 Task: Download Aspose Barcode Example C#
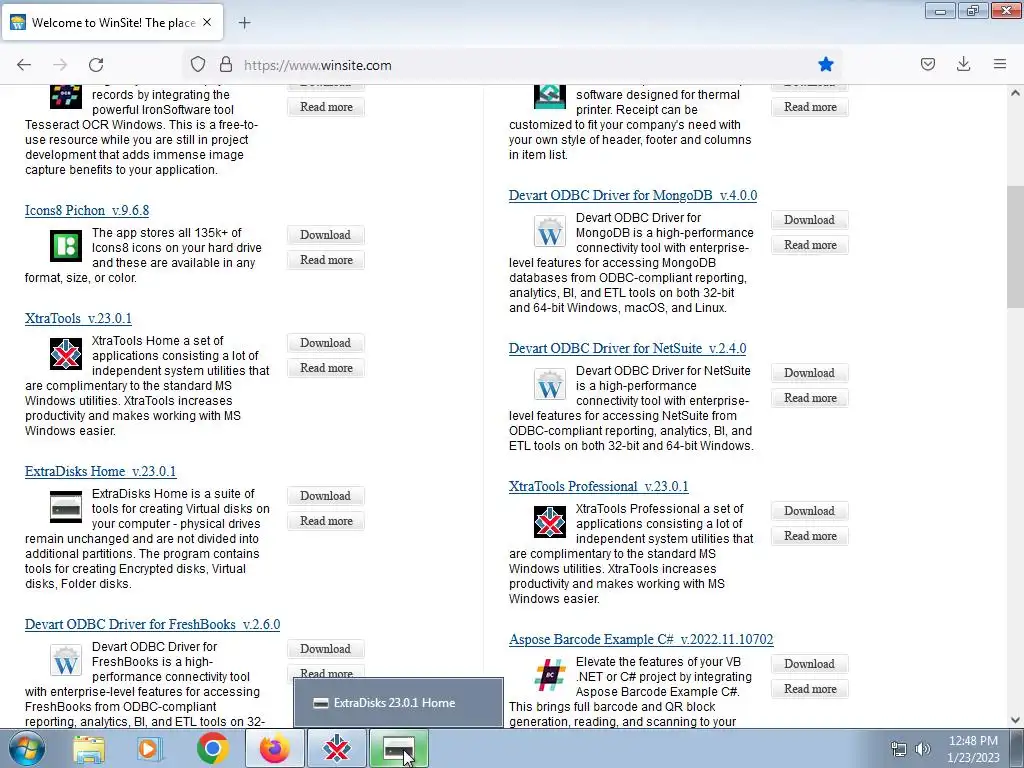[810, 664]
